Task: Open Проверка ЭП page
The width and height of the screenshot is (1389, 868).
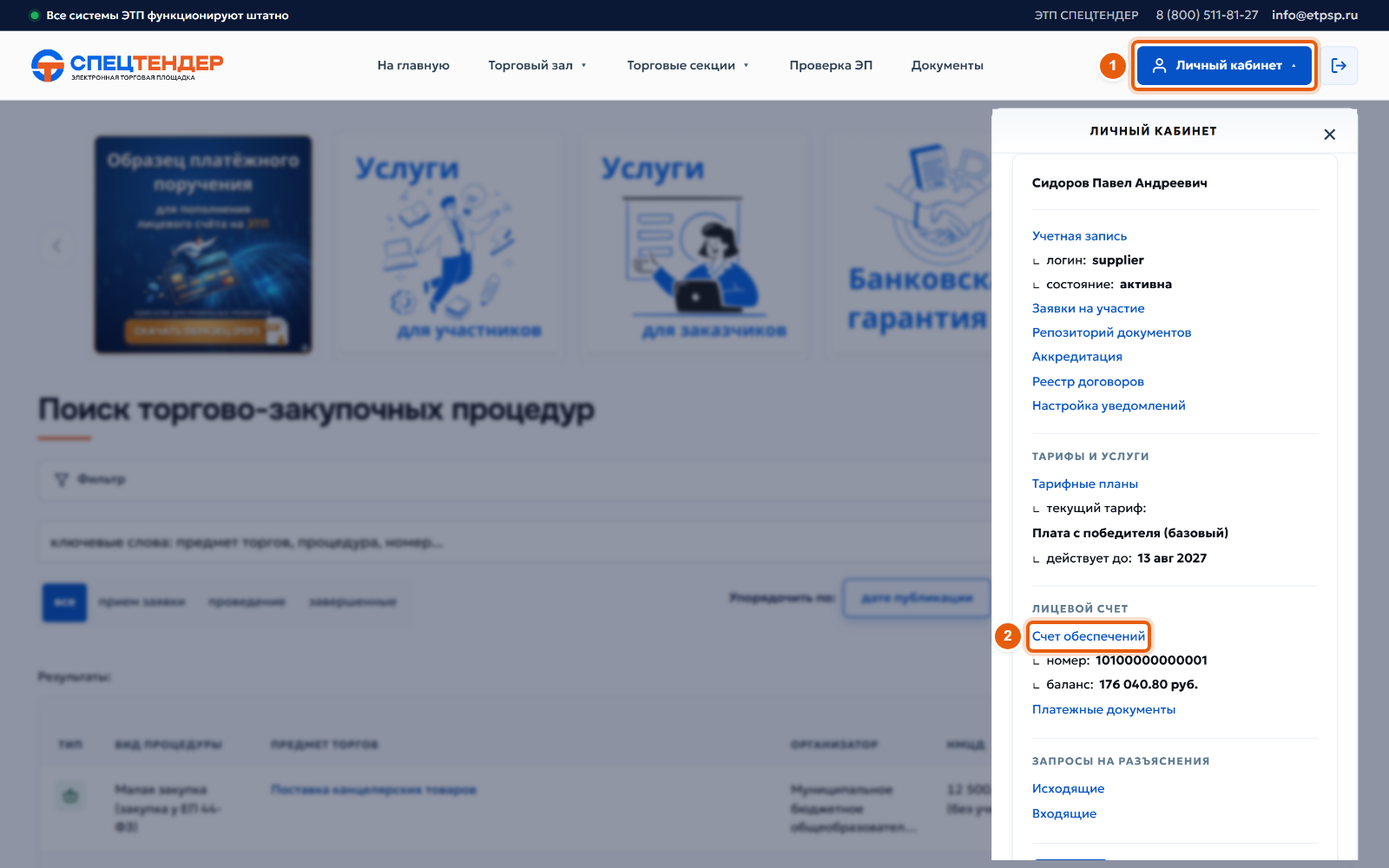Action: click(831, 65)
